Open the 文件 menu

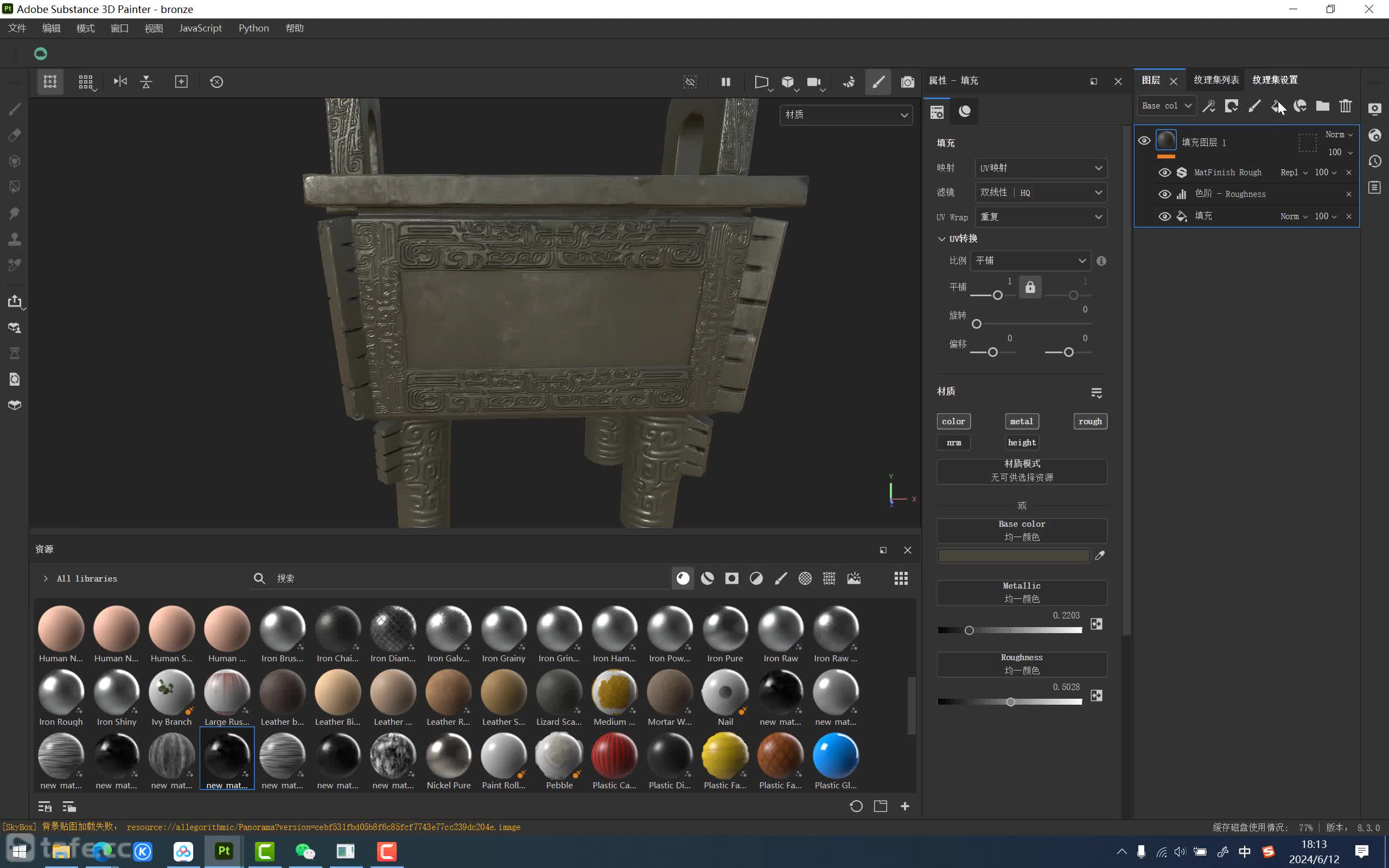click(17, 28)
